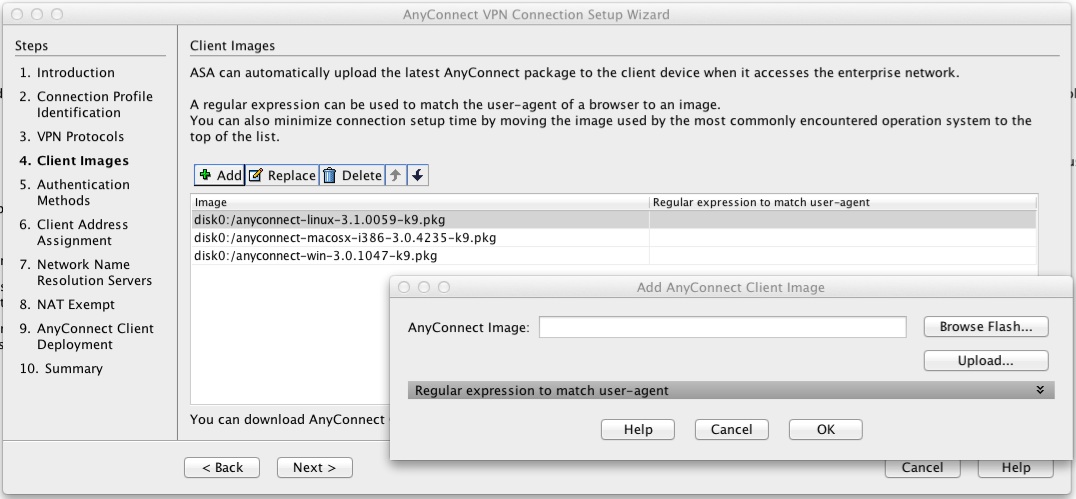The width and height of the screenshot is (1076, 499).
Task: Click regex cell for anyconnect-win row
Action: click(843, 255)
